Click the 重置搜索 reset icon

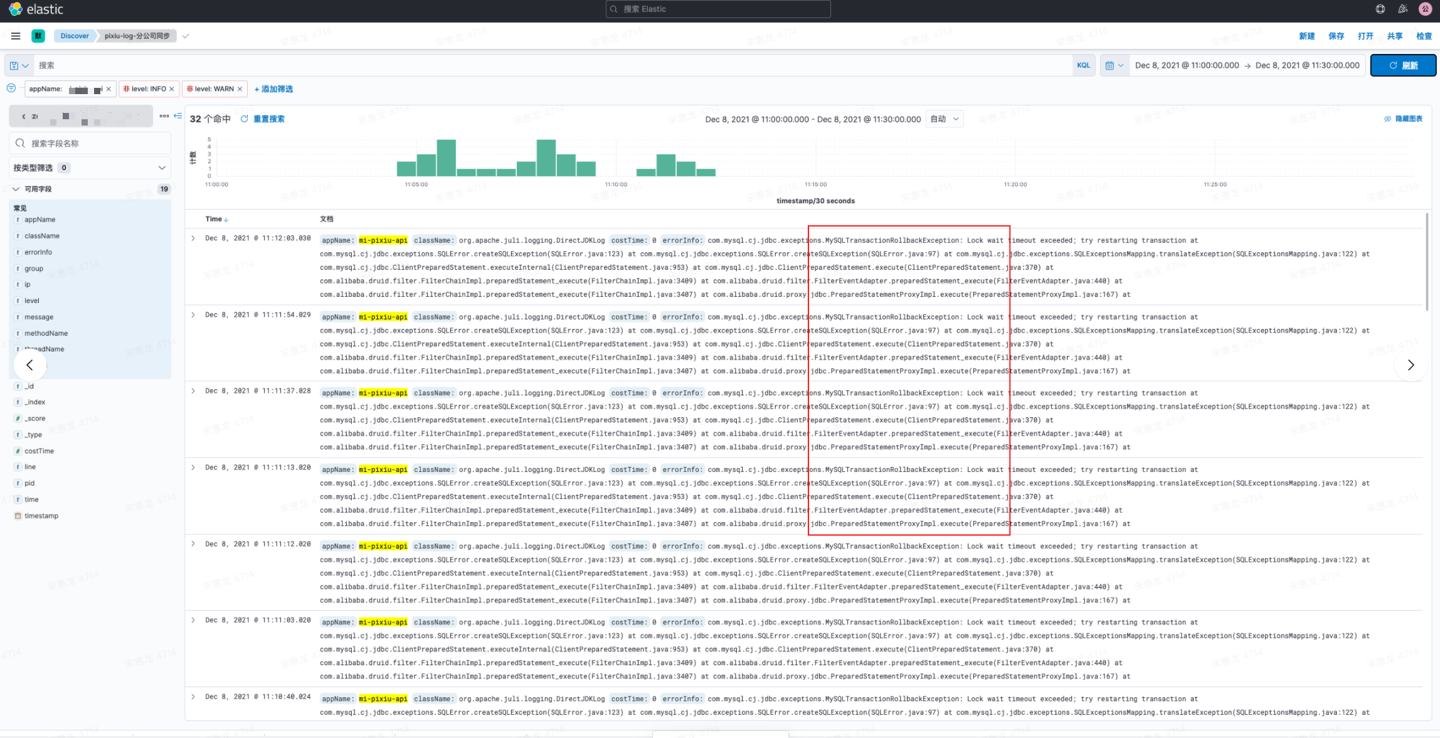244,119
